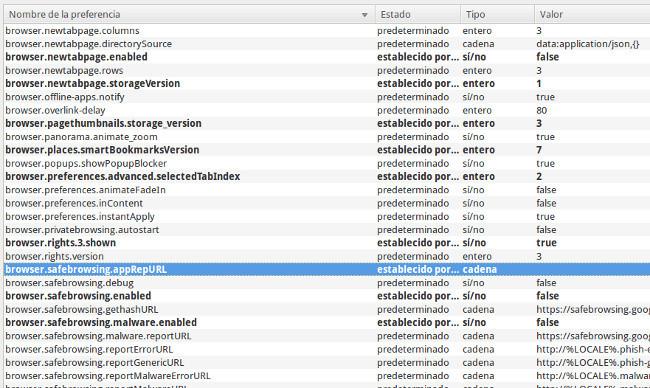Select browser.popups.showPopupBlocker preference
Image resolution: width=650 pixels, height=388 pixels.
click(327, 163)
